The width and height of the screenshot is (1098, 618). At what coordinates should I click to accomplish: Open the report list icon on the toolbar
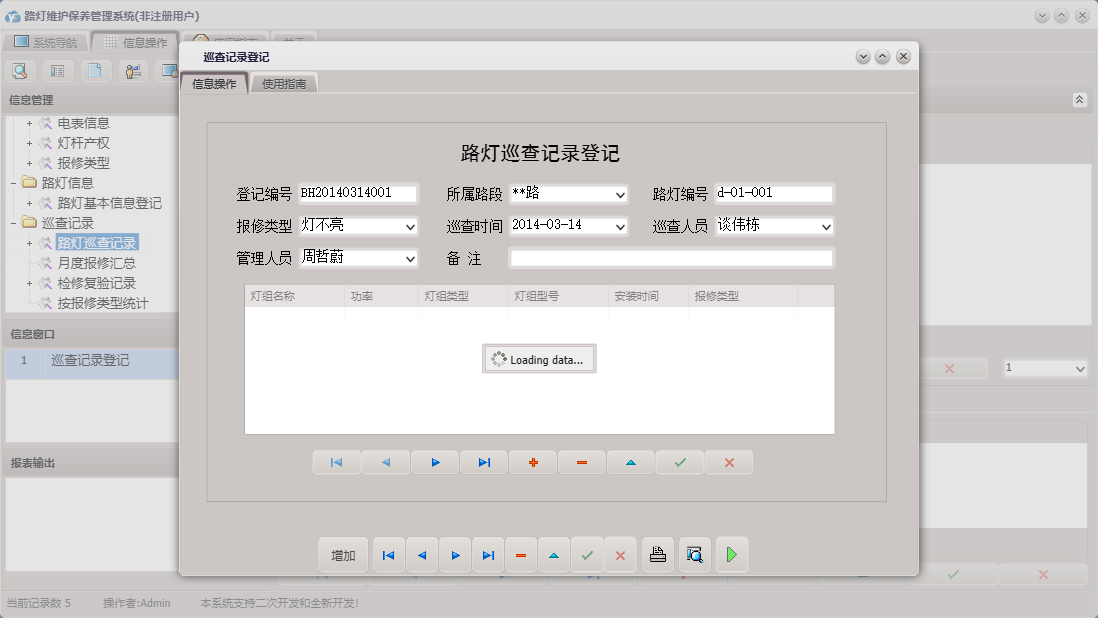(56, 71)
